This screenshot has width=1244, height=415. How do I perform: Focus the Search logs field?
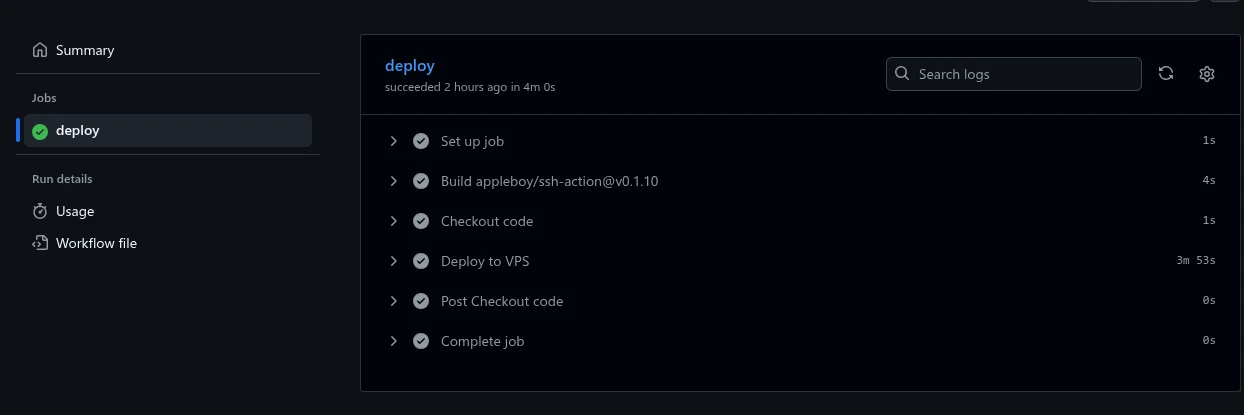point(1013,74)
